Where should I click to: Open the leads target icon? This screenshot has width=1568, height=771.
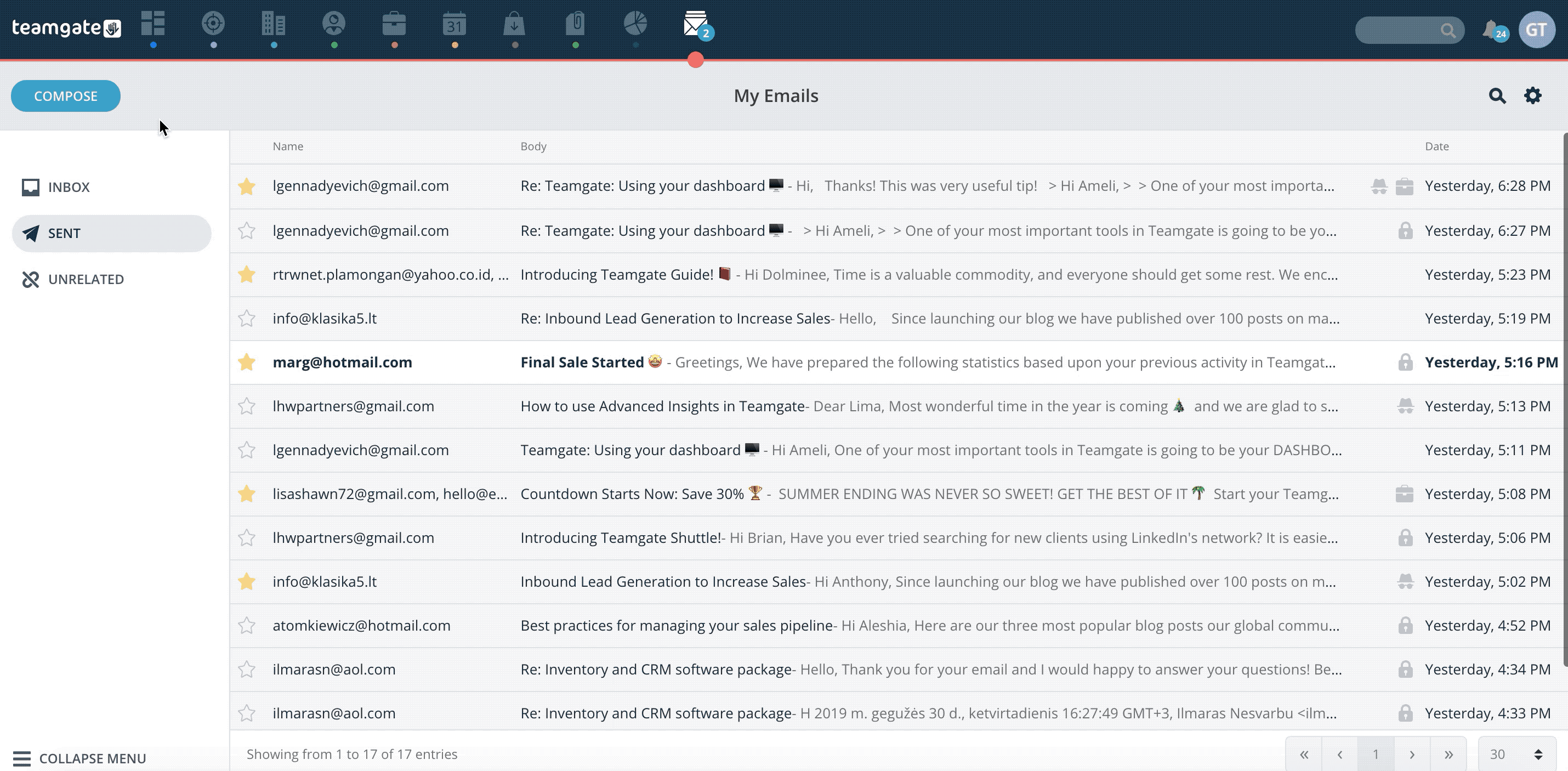[213, 24]
